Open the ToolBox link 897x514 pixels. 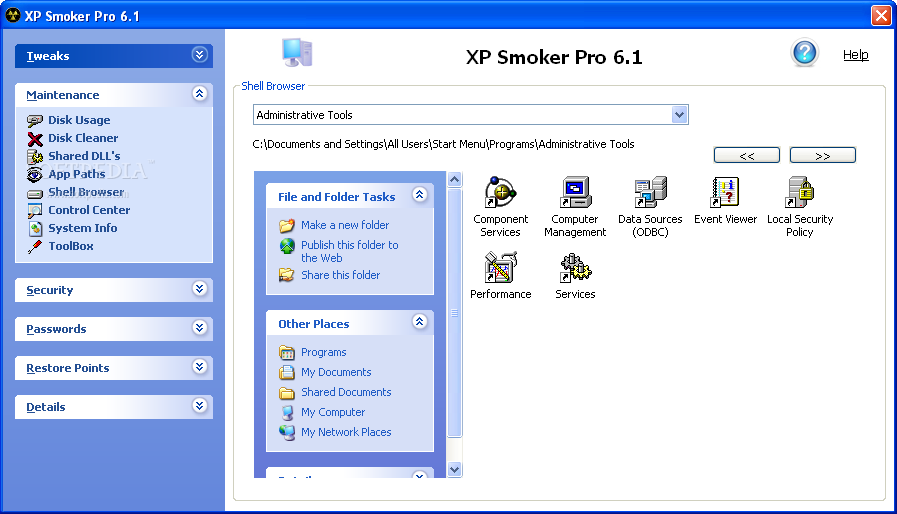pyautogui.click(x=70, y=246)
